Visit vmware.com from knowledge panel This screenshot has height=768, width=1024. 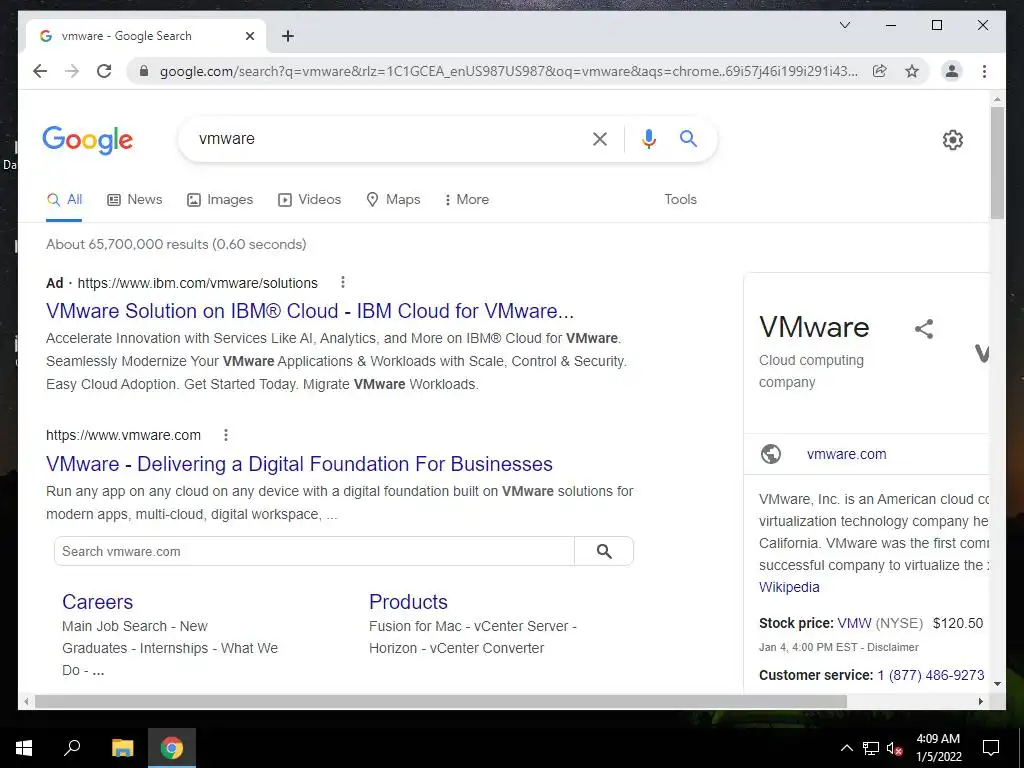coord(846,454)
